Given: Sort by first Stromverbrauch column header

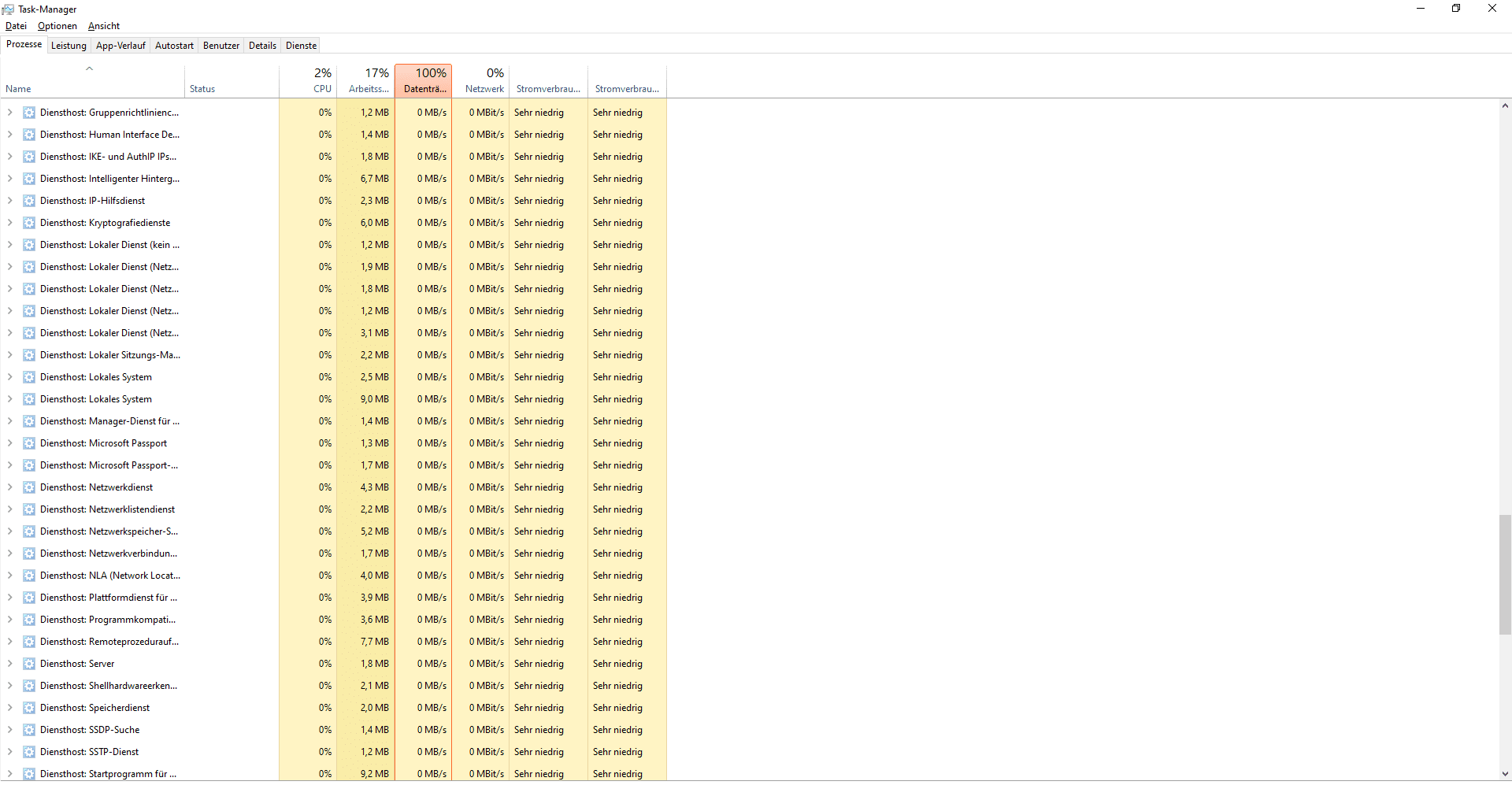Looking at the screenshot, I should tap(548, 81).
